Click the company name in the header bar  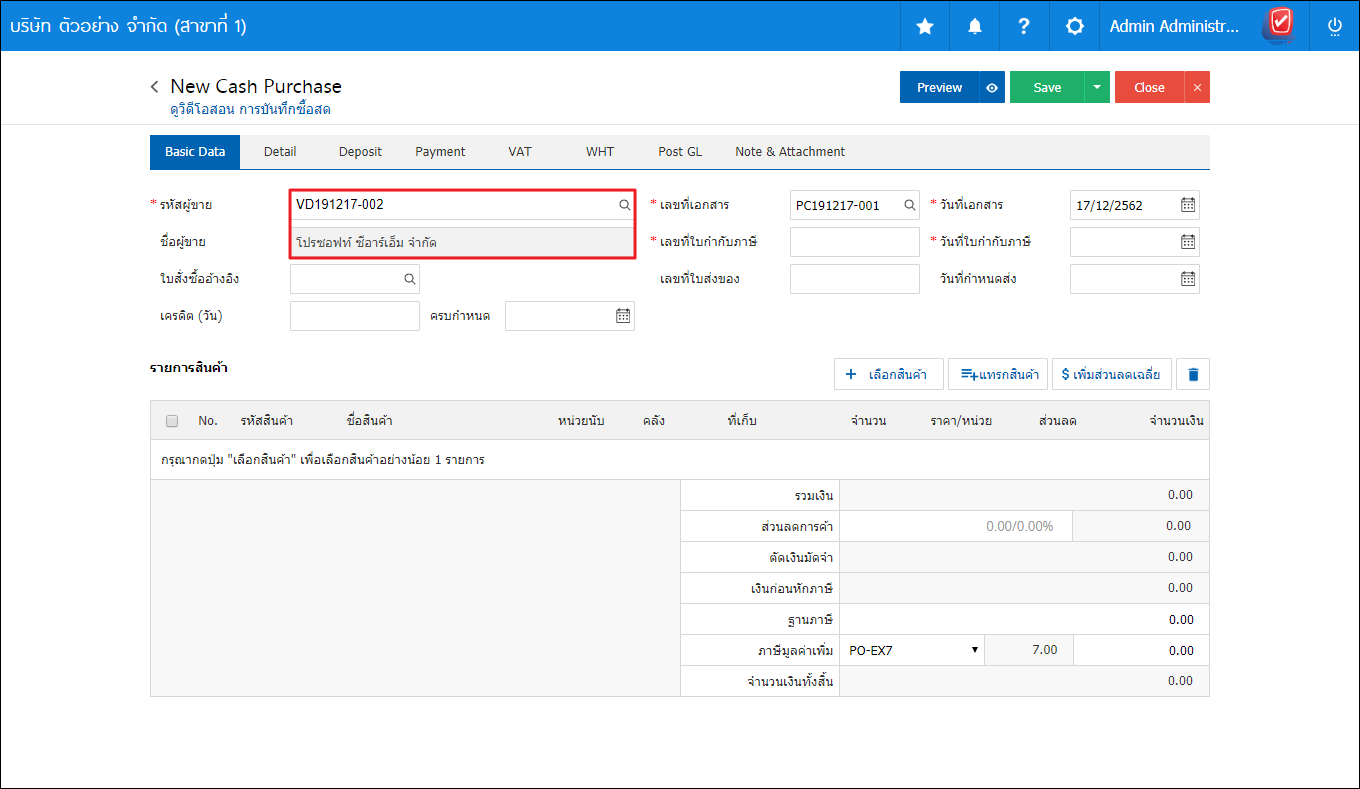tap(128, 27)
